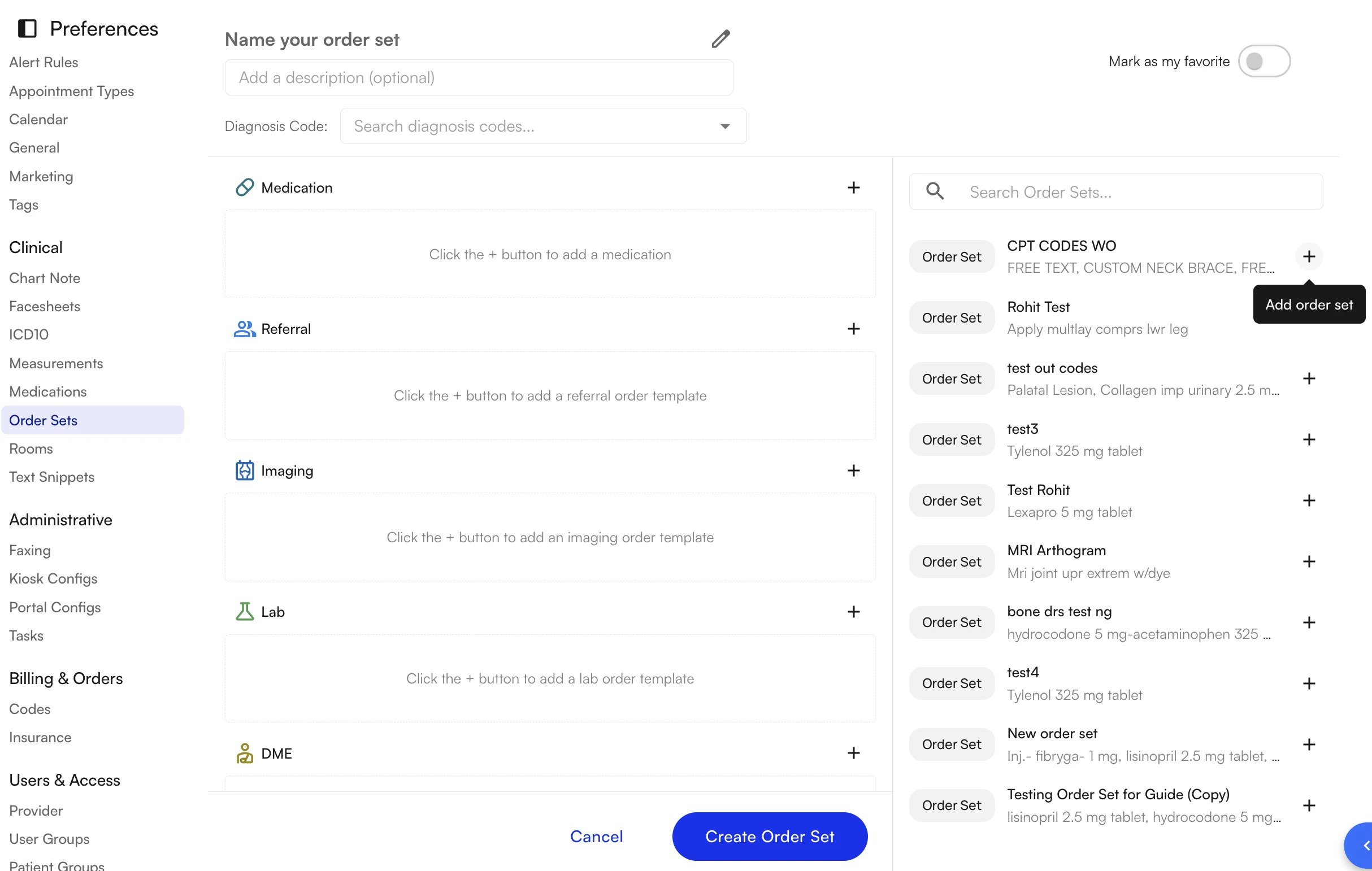Click the Create Order Set button
This screenshot has height=871, width=1372.
(770, 836)
